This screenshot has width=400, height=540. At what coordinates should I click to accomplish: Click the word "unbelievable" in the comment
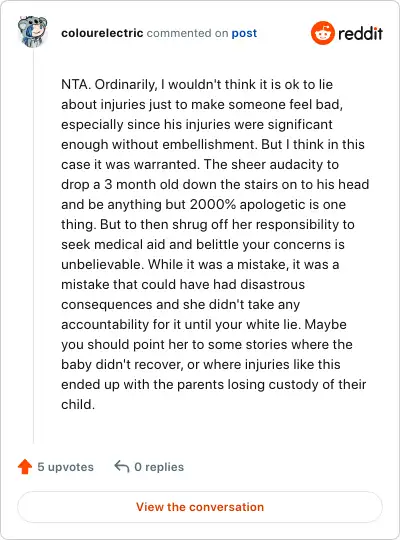[103, 264]
